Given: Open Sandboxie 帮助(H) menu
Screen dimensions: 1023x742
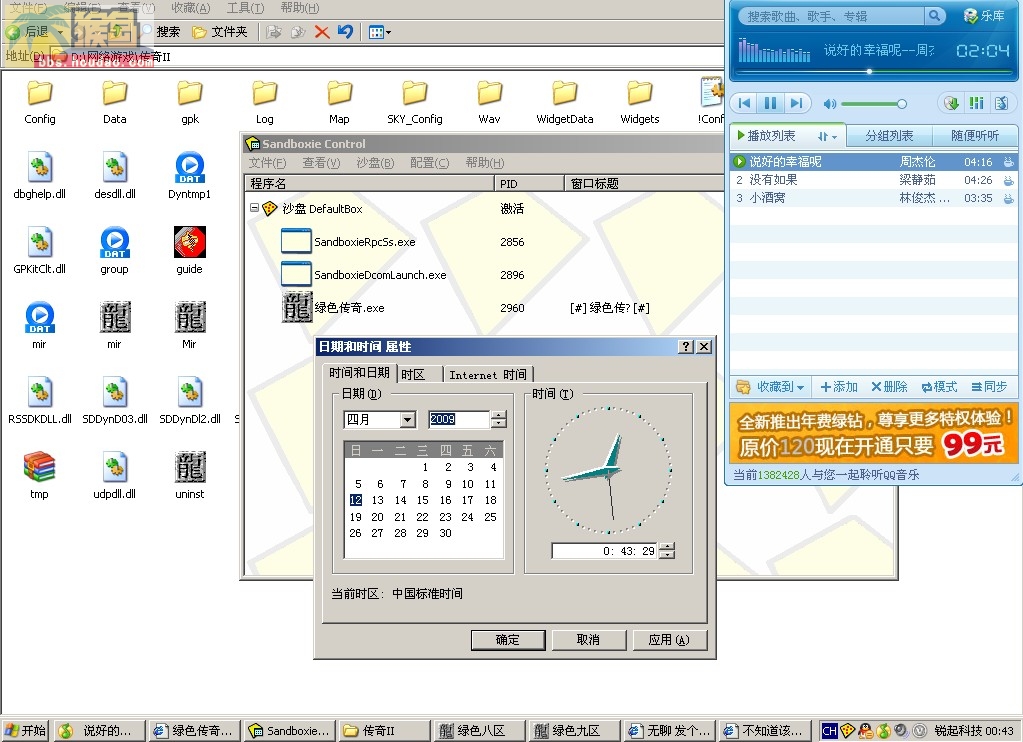Looking at the screenshot, I should click(x=485, y=162).
